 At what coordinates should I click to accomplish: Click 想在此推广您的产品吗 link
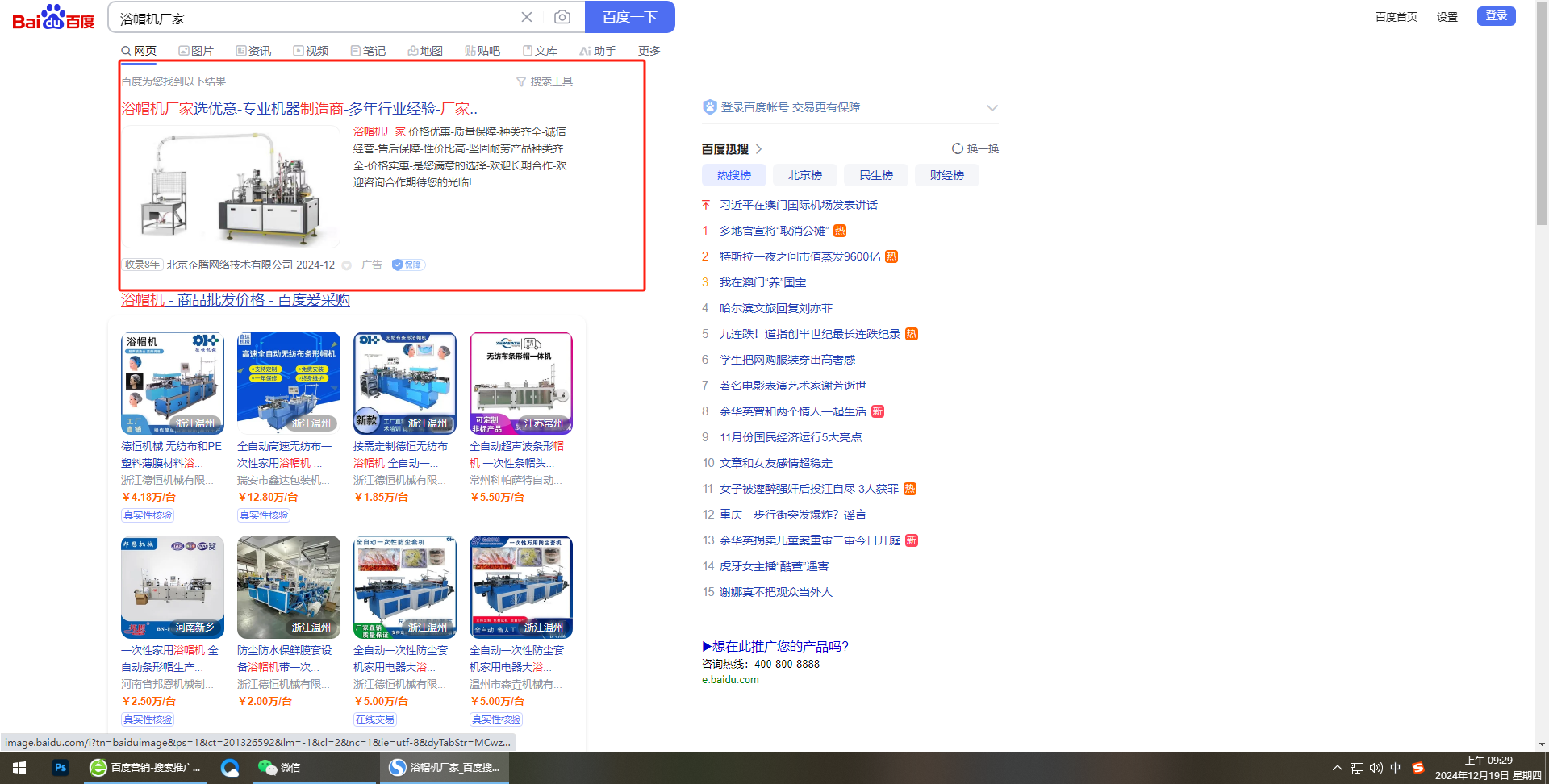(x=775, y=646)
